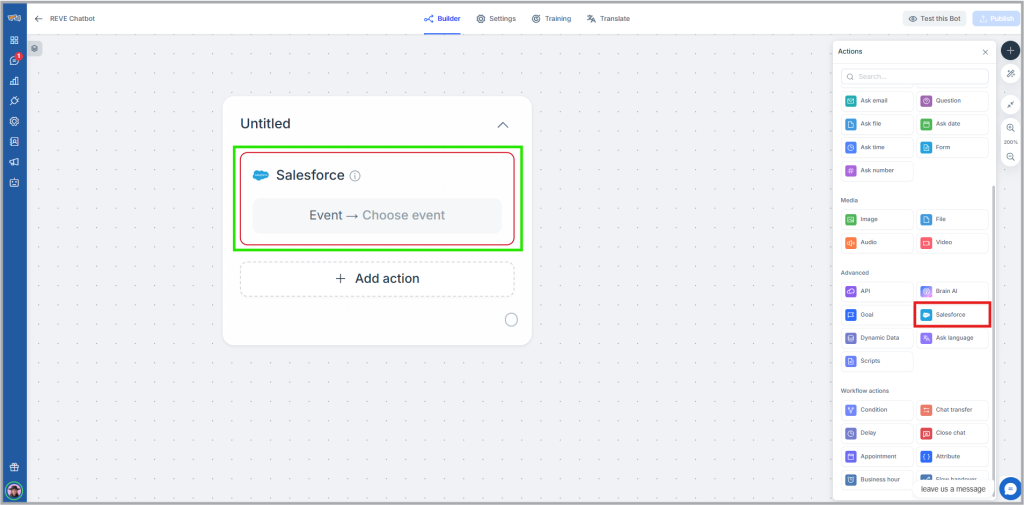Add the Audio media action

[877, 242]
